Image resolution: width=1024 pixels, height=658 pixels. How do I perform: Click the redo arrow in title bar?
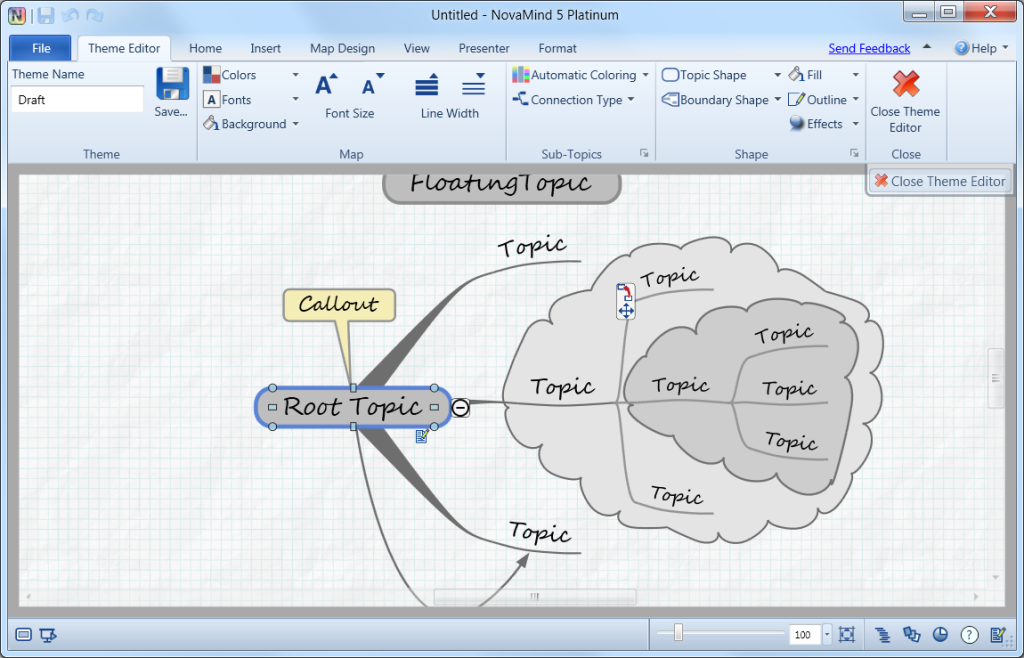[x=95, y=15]
